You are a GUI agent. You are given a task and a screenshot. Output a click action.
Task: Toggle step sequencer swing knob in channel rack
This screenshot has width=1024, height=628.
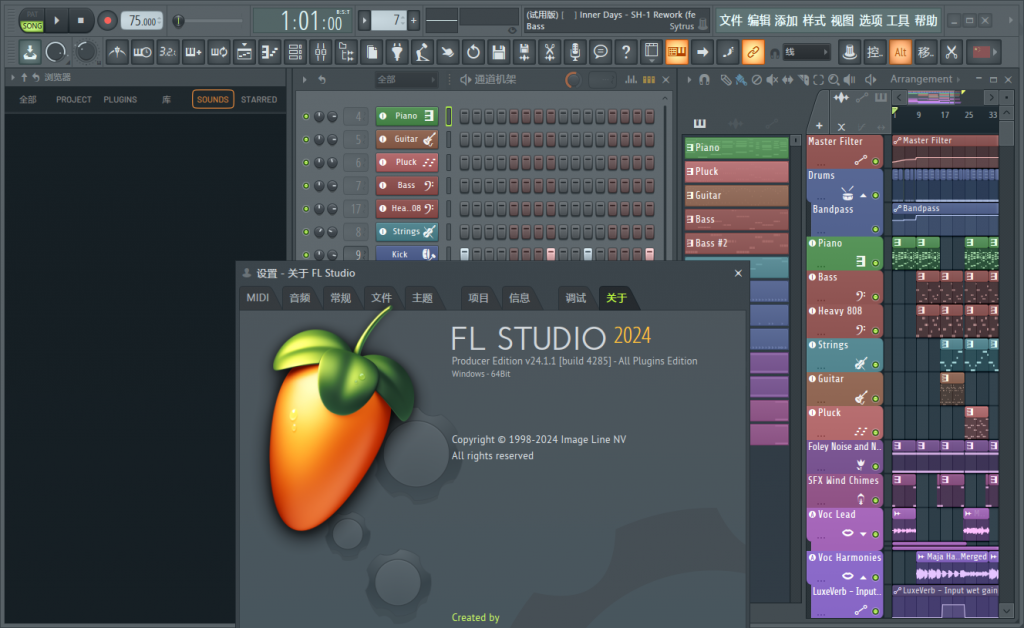click(x=573, y=80)
